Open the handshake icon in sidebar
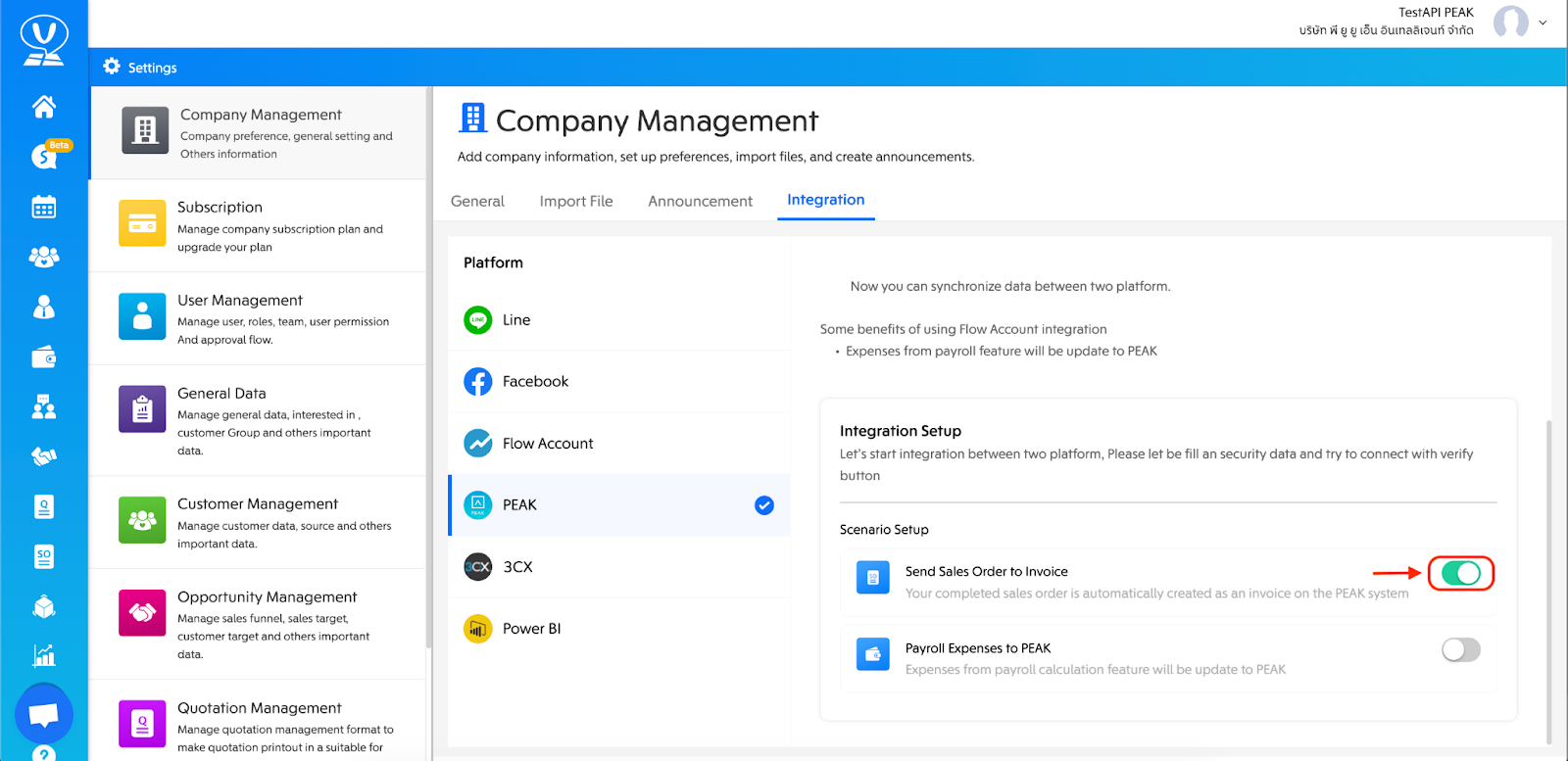 point(44,456)
